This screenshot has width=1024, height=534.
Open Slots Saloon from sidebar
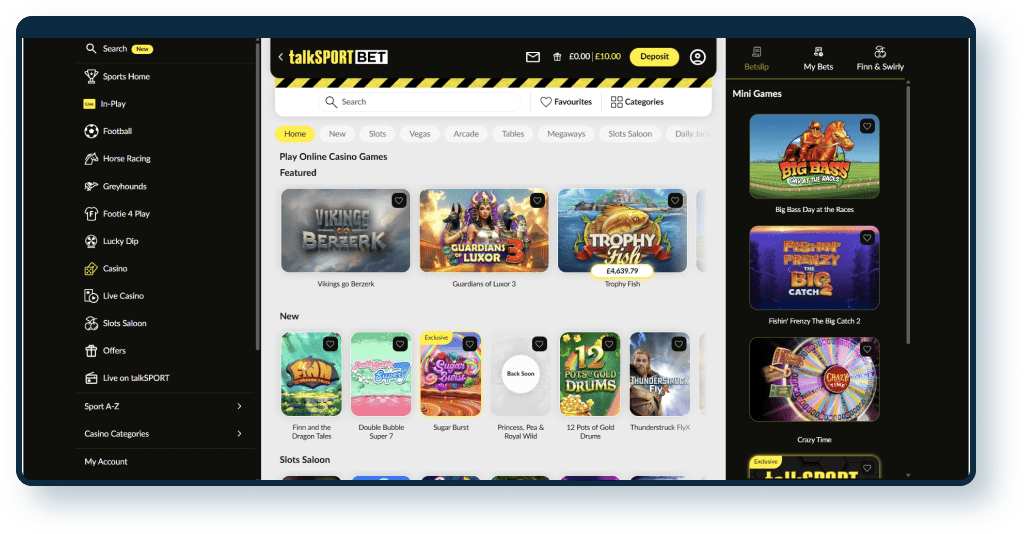pyautogui.click(x=116, y=323)
